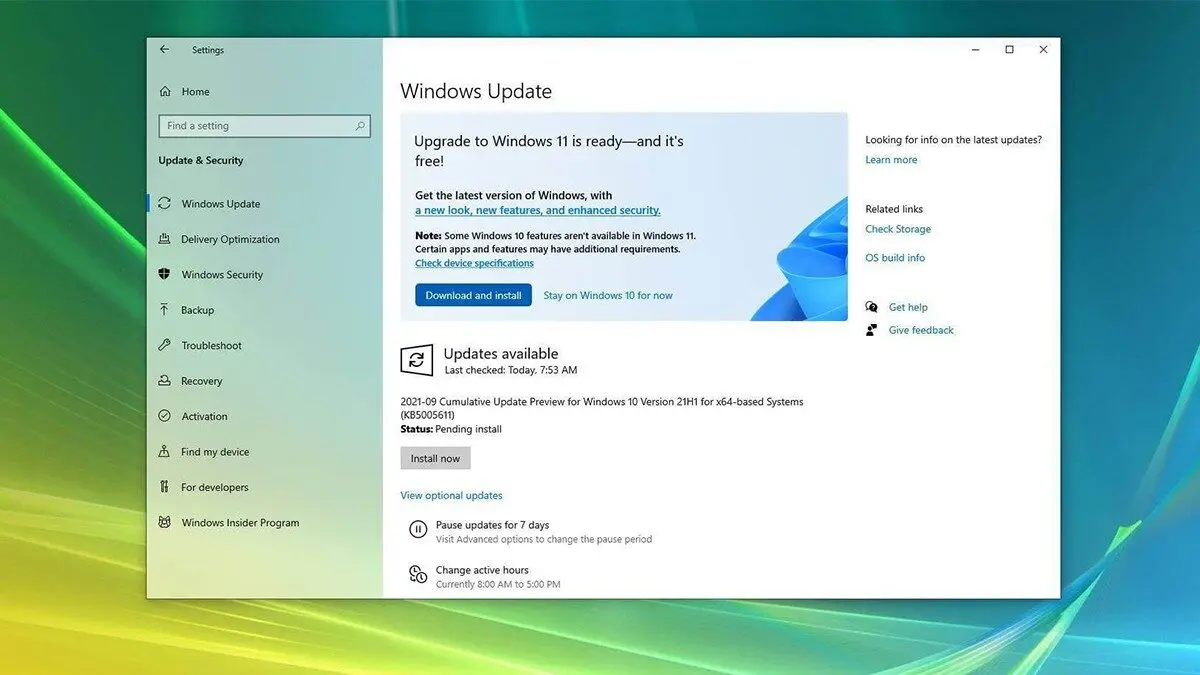Select Find my device
Screen dimensions: 1200x675
215,452
